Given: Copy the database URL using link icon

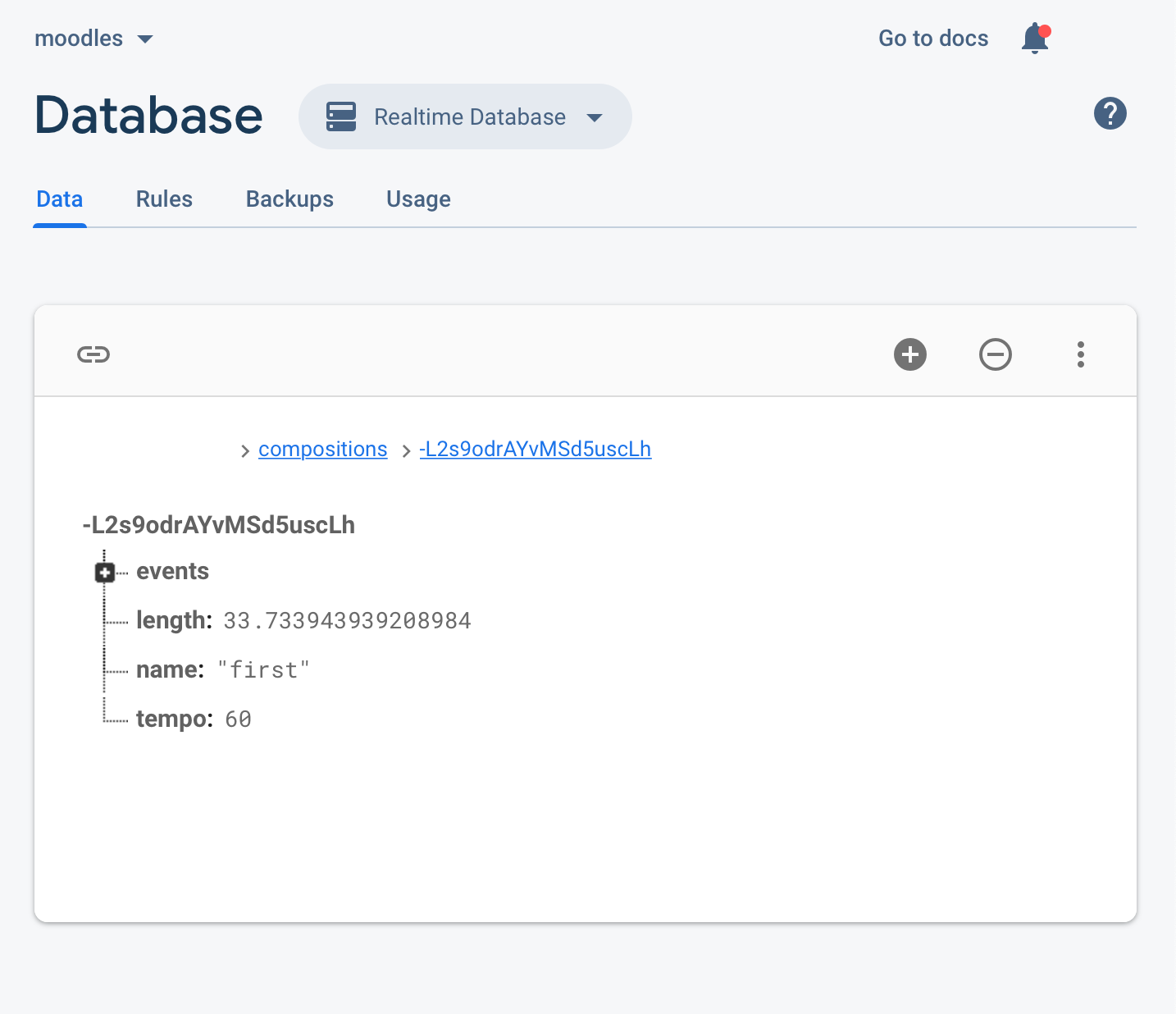Looking at the screenshot, I should (93, 354).
